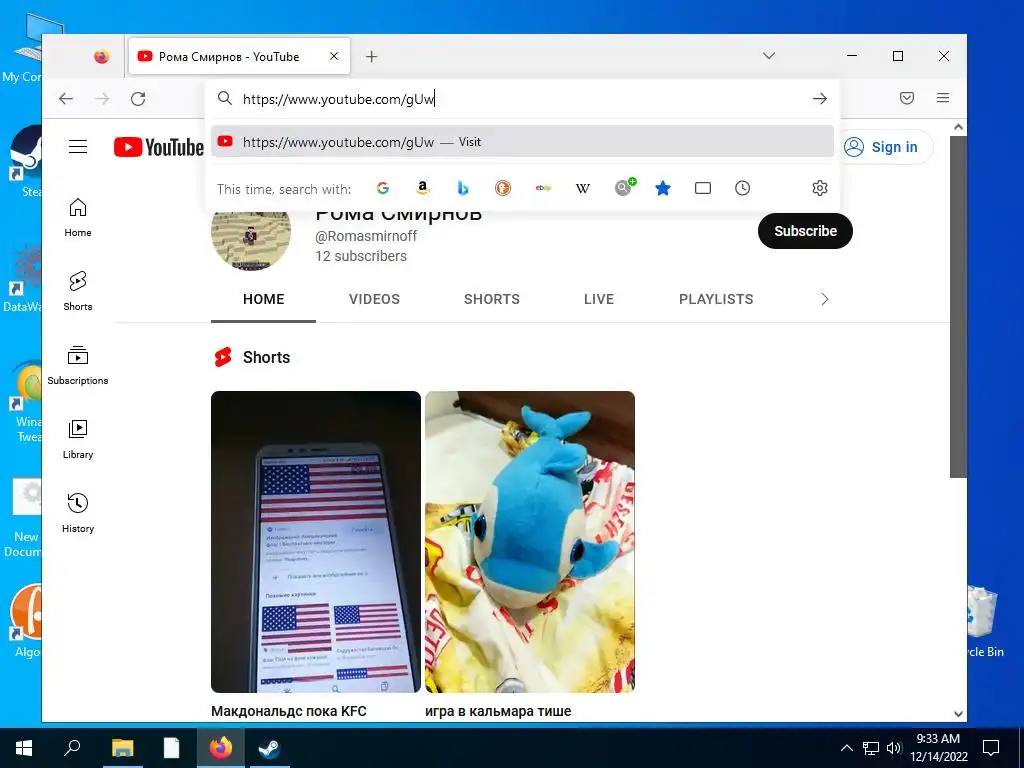Search this time with Wikipedia
Viewport: 1024px width, 768px height.
(583, 188)
